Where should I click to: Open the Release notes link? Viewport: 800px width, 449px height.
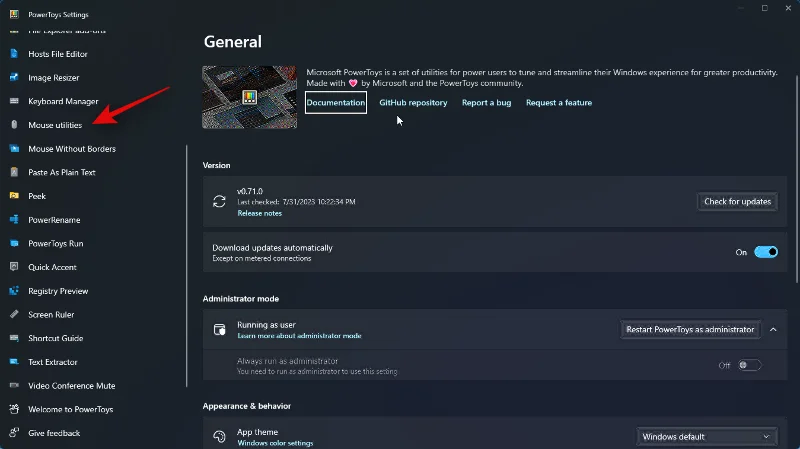(x=259, y=213)
